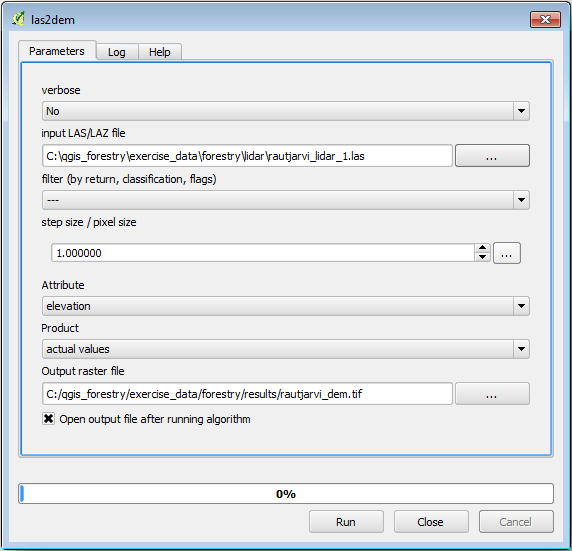Uncheck Open output file after running algorithm

[x=48, y=419]
